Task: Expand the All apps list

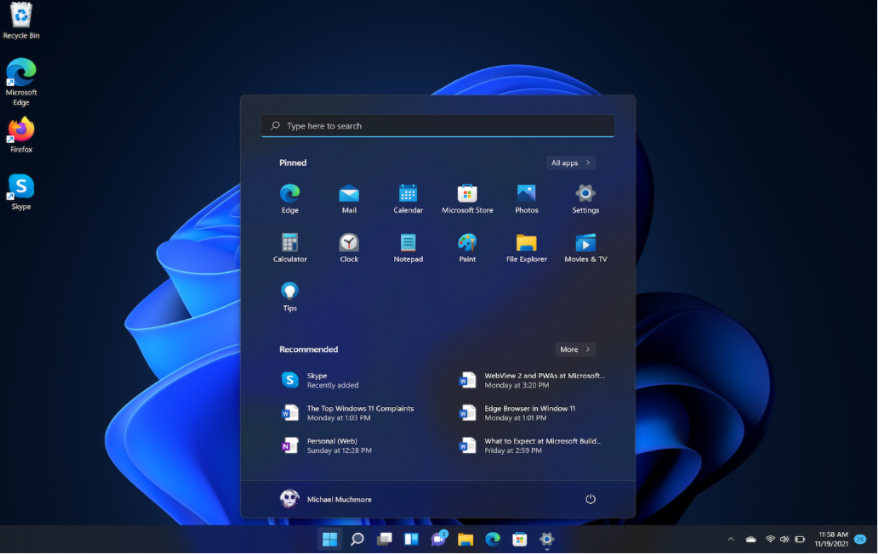Action: (x=571, y=163)
